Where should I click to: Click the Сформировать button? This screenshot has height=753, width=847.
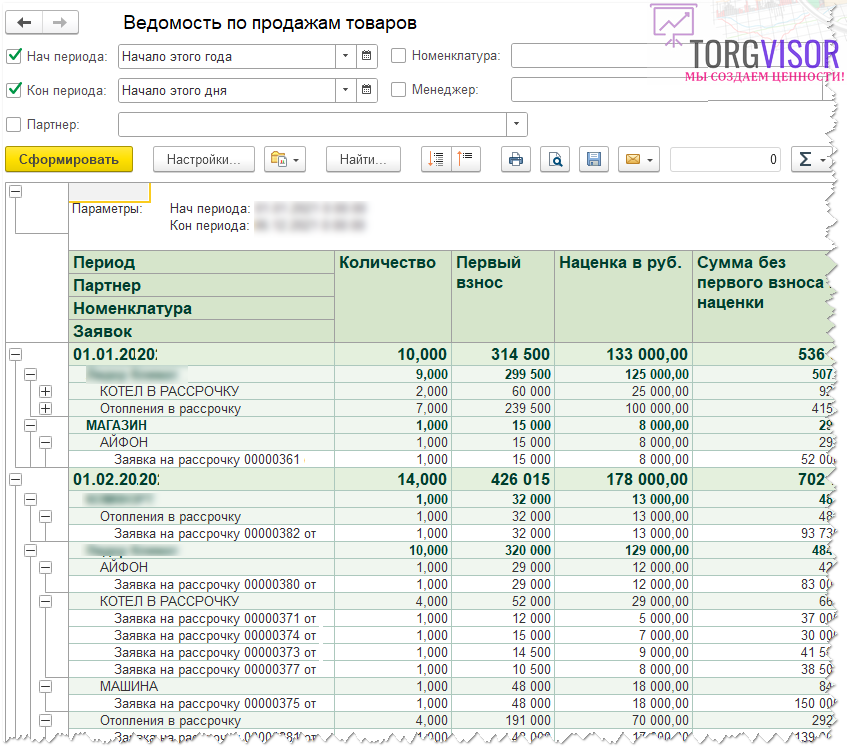pos(69,159)
